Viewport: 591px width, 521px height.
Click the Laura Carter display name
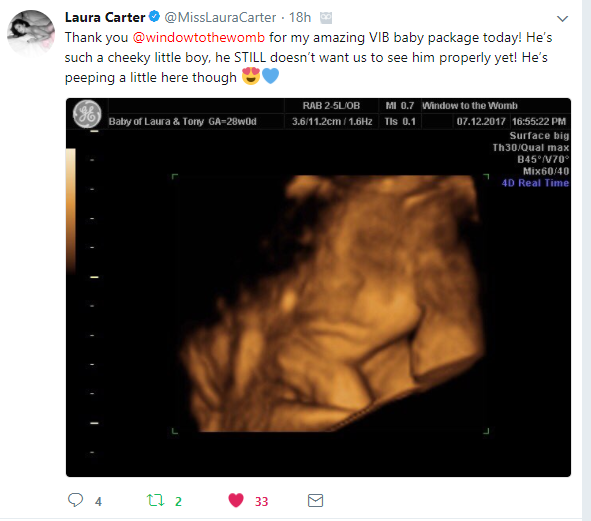[105, 17]
